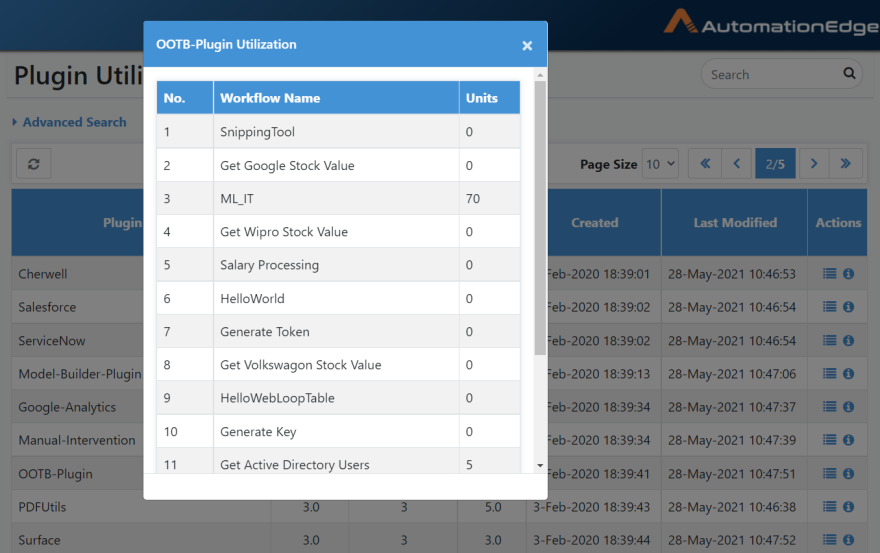Open info icon for Salesforce row
Screen dimensions: 880x553
pos(849,307)
